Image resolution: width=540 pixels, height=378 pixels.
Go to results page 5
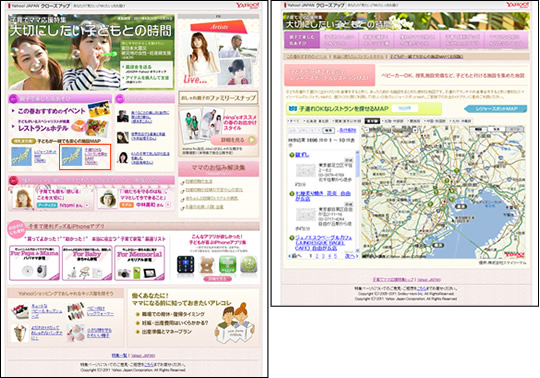point(335,256)
